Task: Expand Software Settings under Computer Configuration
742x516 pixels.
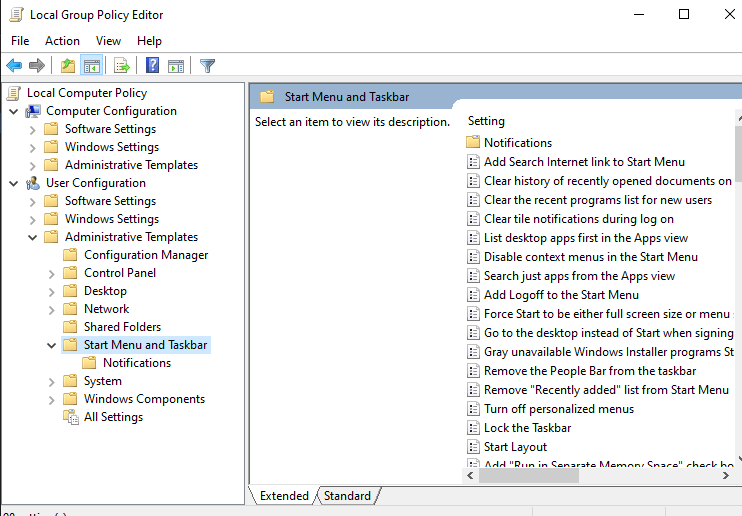Action: click(33, 130)
